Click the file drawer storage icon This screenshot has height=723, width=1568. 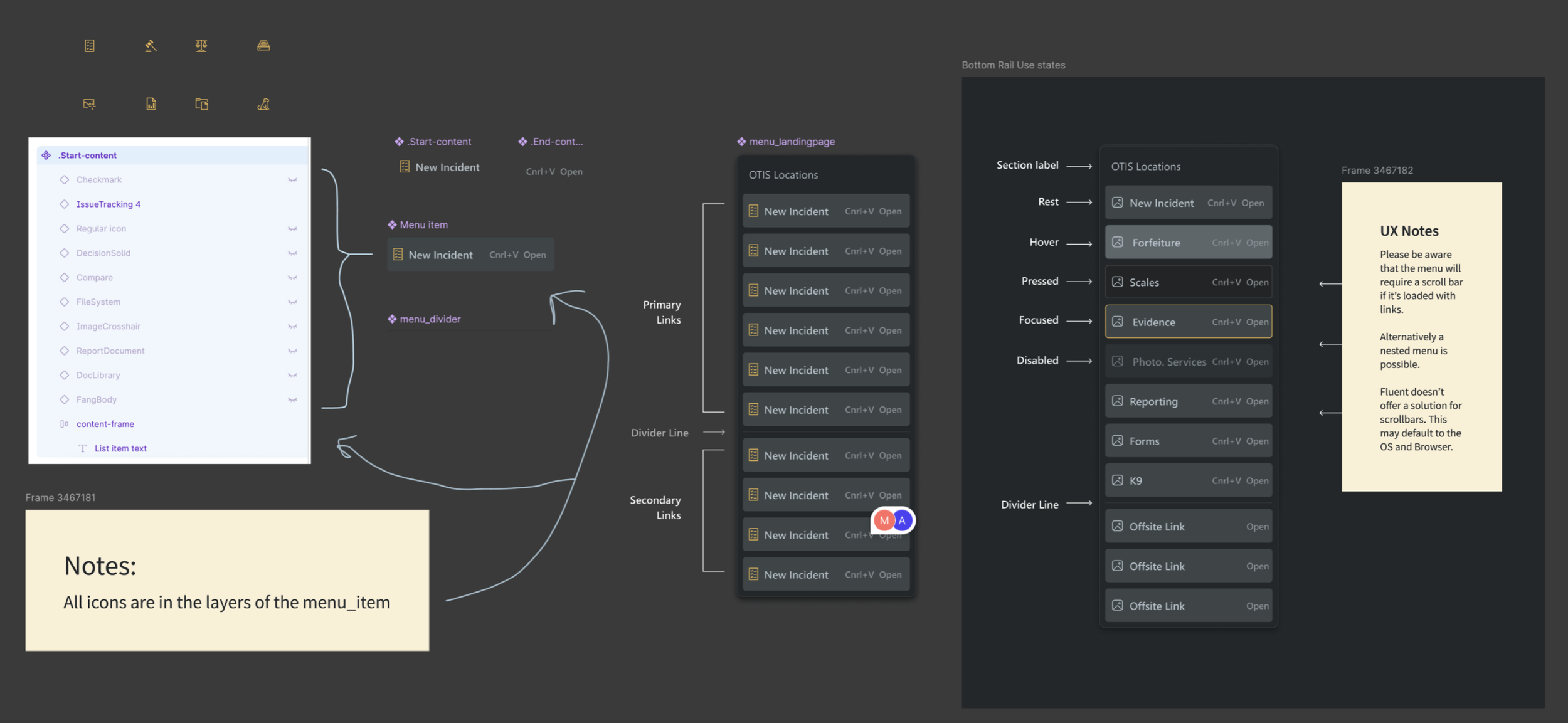(x=263, y=46)
